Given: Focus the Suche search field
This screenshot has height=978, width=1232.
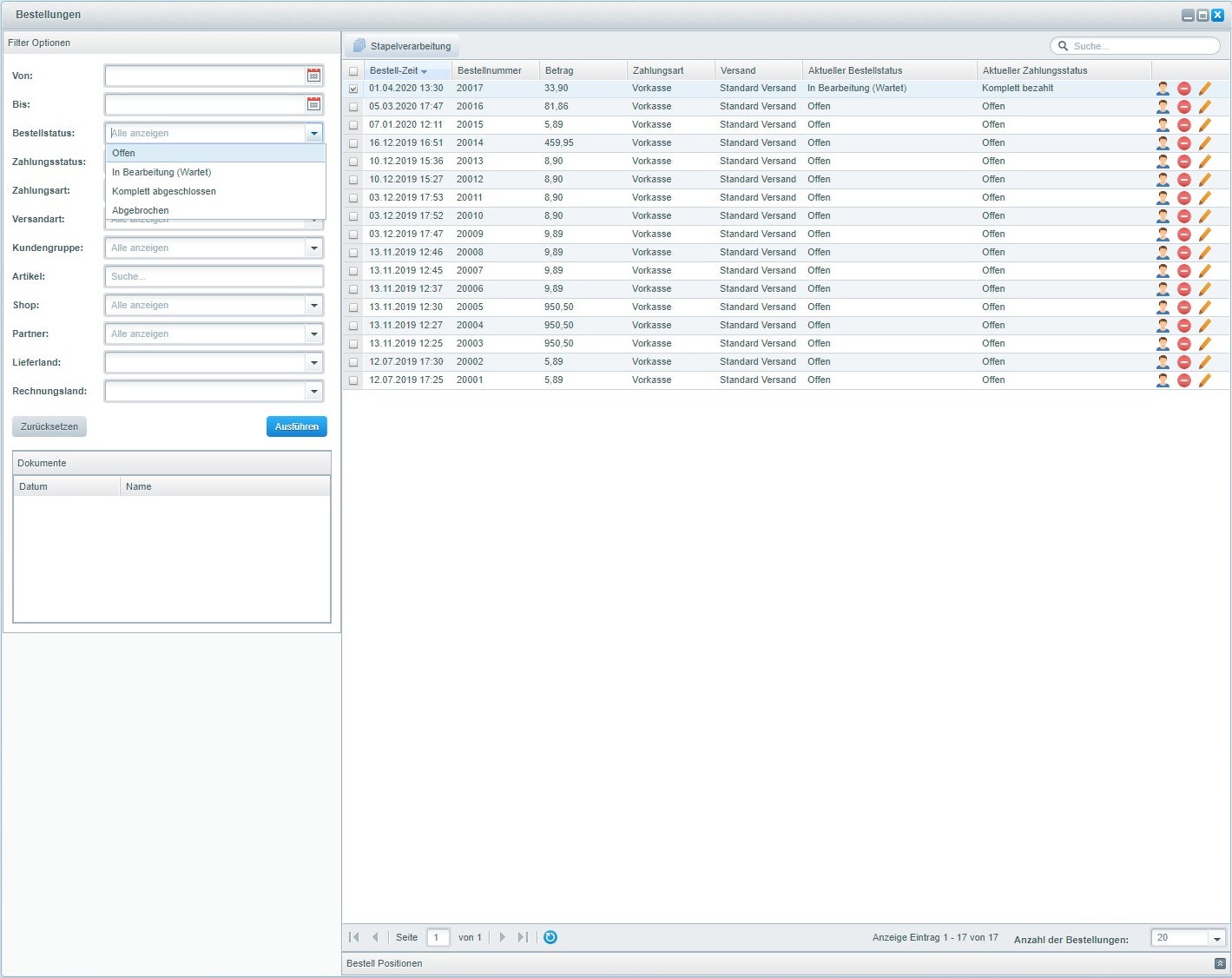Looking at the screenshot, I should (1136, 46).
